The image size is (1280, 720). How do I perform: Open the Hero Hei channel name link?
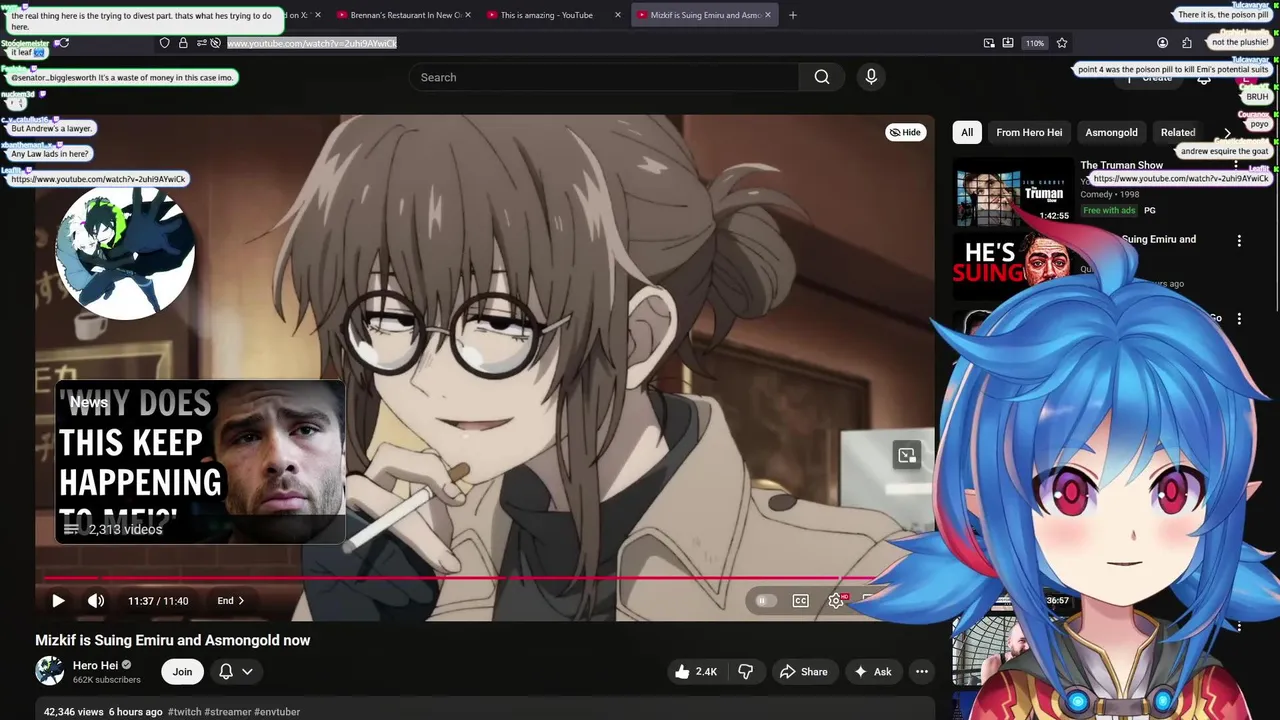(x=96, y=665)
